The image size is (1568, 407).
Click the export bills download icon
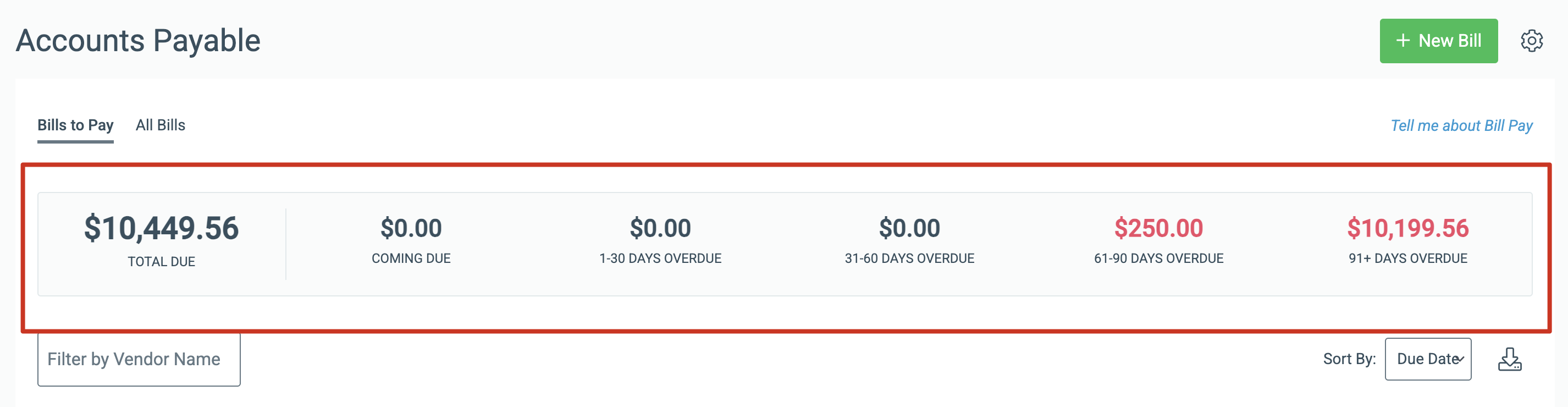coord(1510,359)
